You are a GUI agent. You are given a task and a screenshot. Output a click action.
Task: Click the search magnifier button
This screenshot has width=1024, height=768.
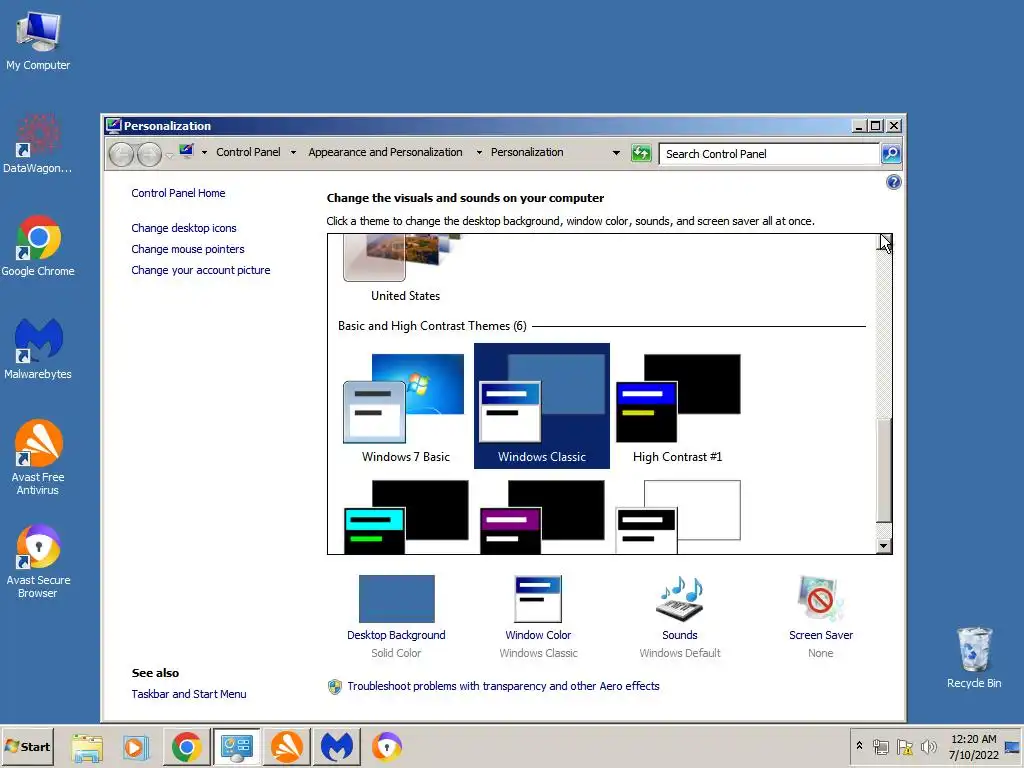(x=891, y=154)
